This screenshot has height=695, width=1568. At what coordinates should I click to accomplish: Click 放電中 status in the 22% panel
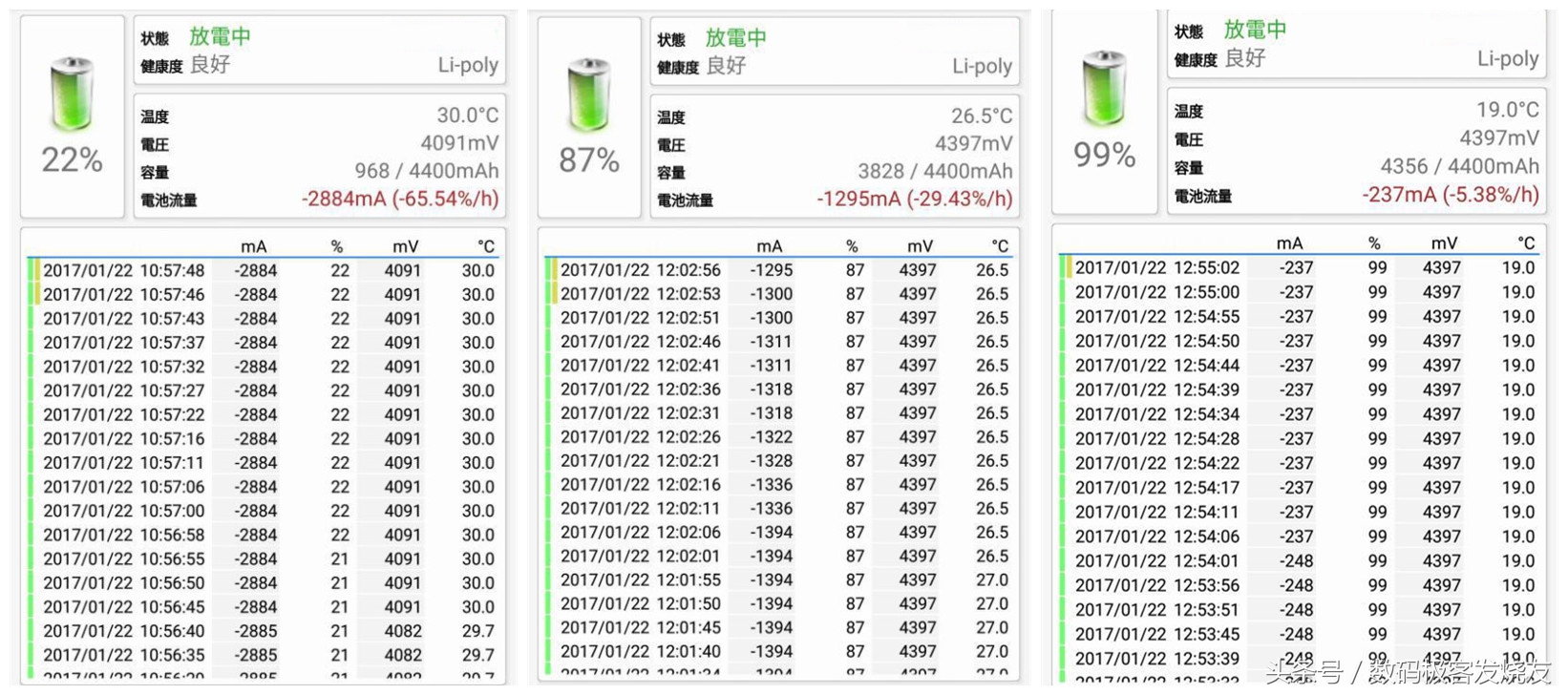point(220,36)
